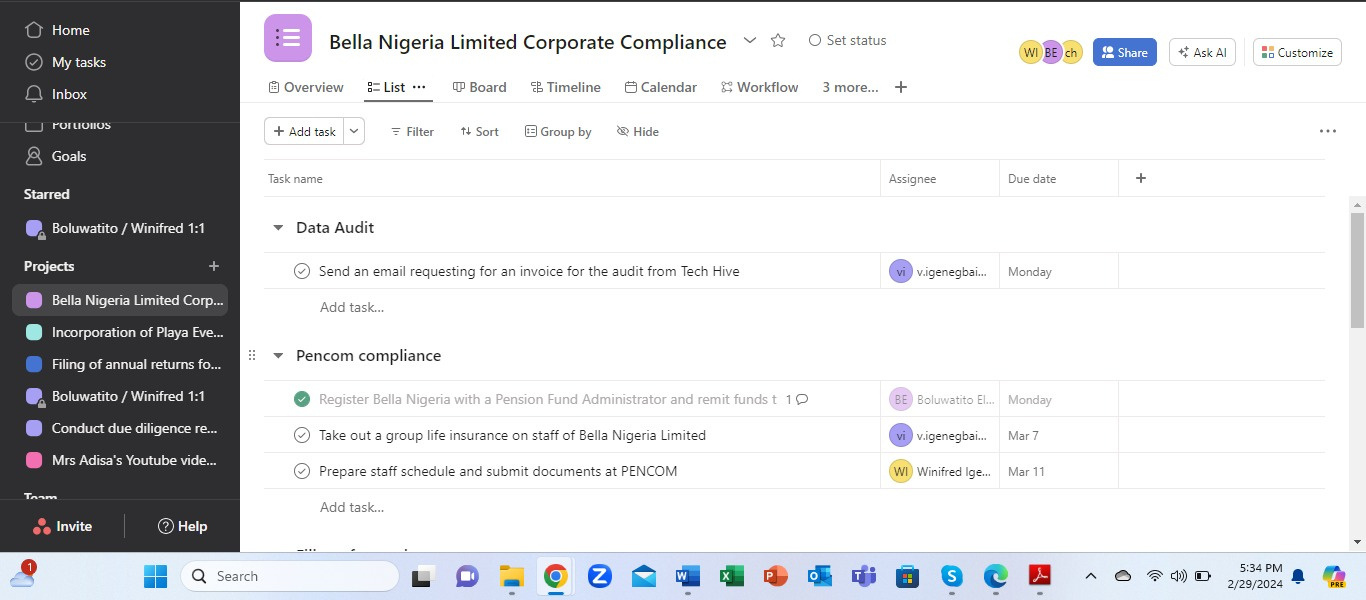The image size is (1366, 600).
Task: Open Incorporation of Playa Eve... project in sidebar
Action: [120, 332]
